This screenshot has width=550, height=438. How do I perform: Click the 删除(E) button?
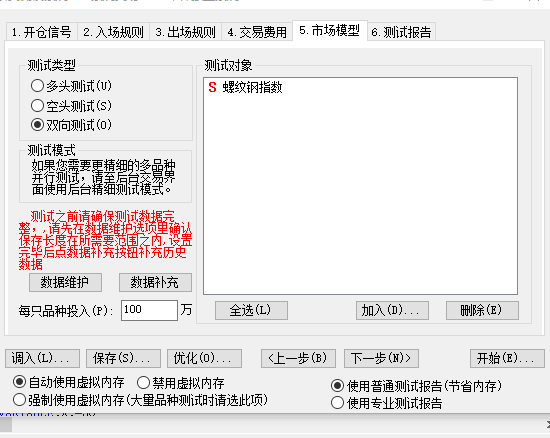tap(482, 310)
